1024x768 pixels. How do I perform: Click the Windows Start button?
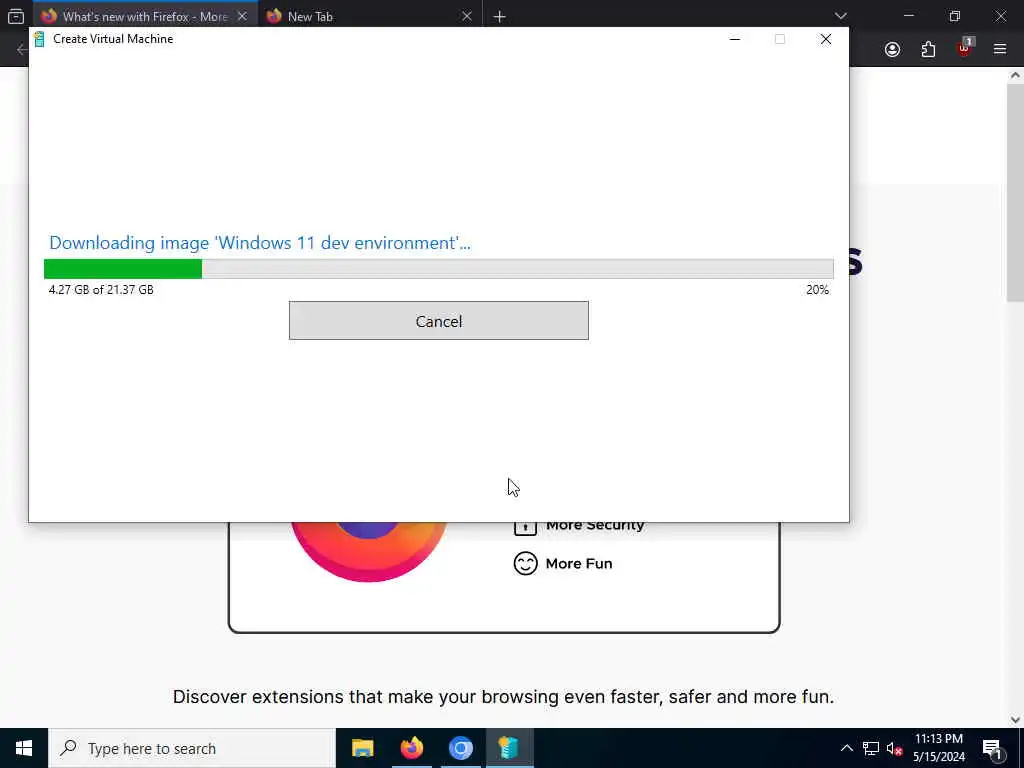(x=24, y=748)
